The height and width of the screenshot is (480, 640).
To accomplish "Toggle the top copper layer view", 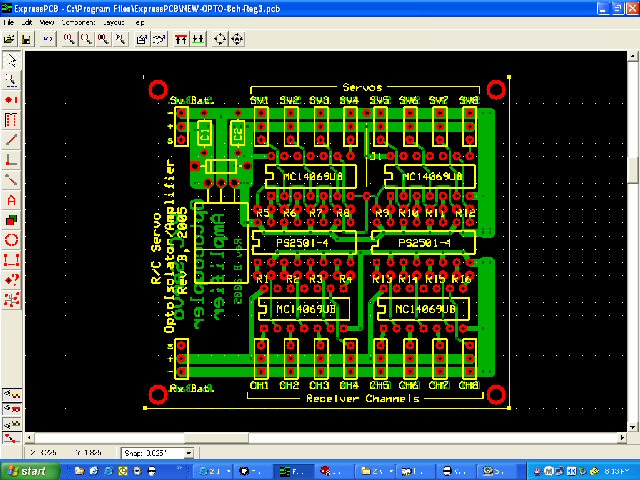I will [x=181, y=39].
